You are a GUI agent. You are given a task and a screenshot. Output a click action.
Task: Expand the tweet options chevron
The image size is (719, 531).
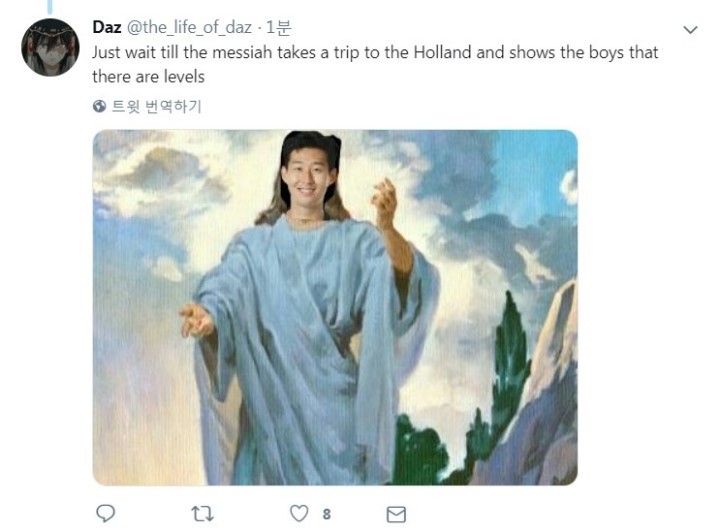tap(690, 30)
